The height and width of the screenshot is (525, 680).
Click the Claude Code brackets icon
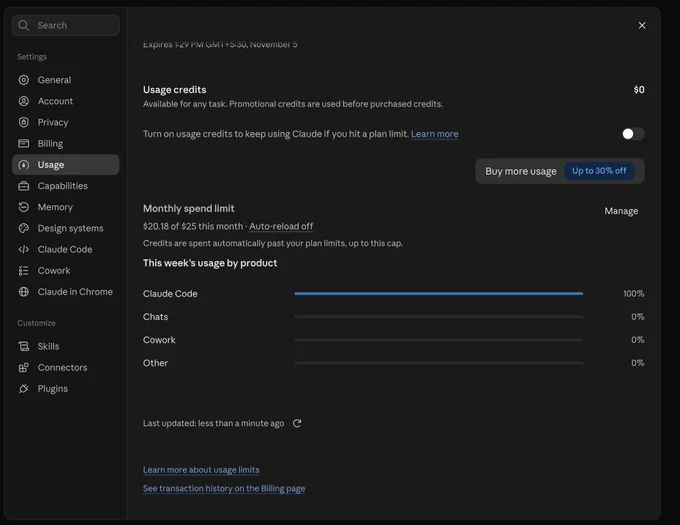point(24,249)
